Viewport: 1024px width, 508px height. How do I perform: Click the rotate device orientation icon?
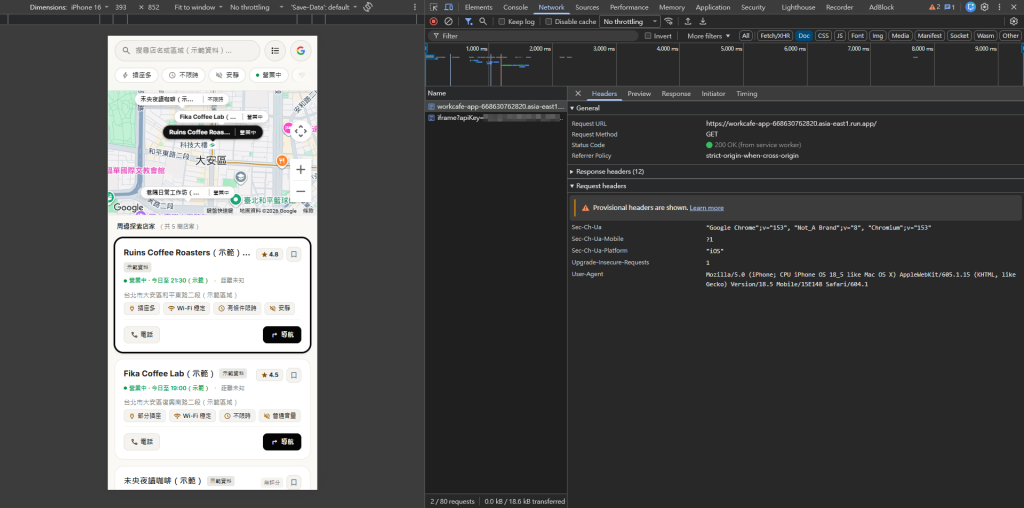pos(368,7)
